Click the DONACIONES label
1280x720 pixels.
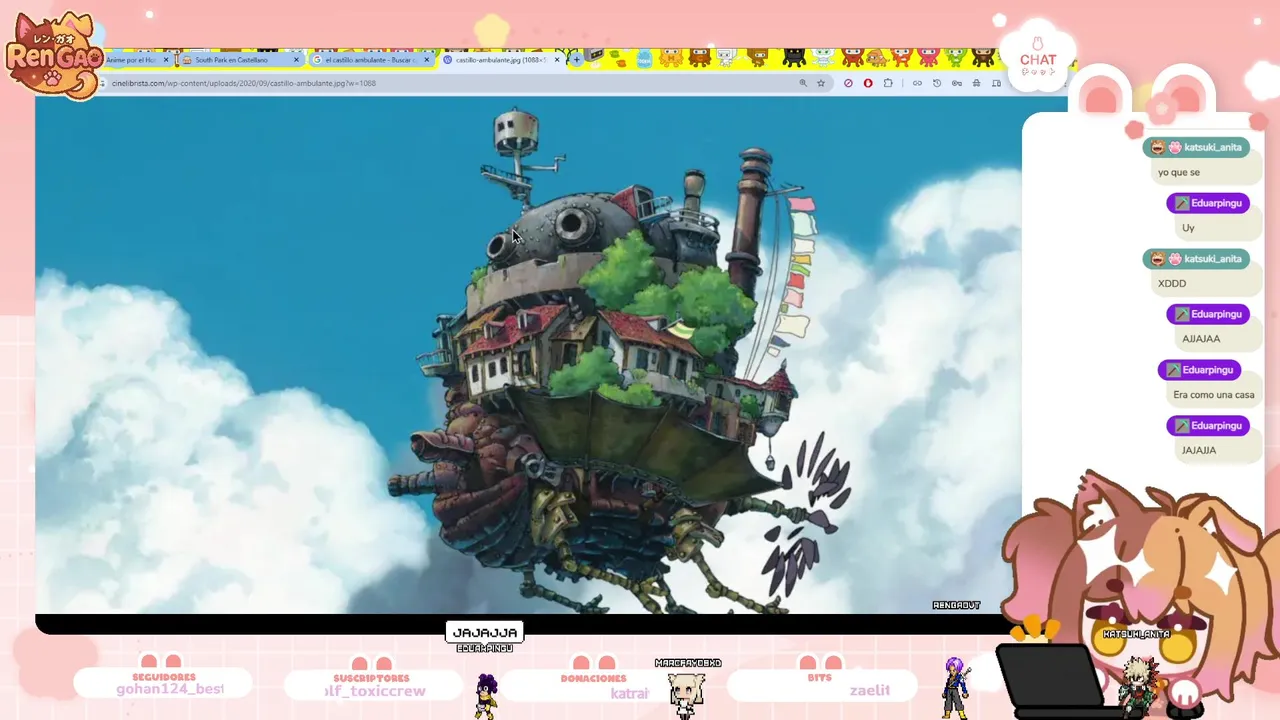pyautogui.click(x=593, y=678)
